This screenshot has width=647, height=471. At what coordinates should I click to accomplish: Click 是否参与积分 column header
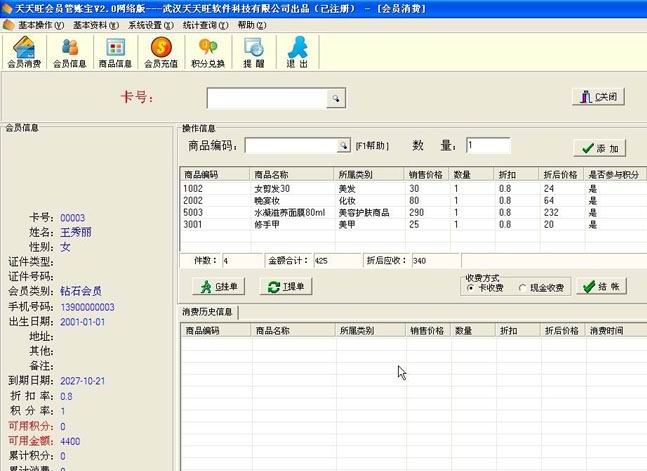click(x=615, y=175)
